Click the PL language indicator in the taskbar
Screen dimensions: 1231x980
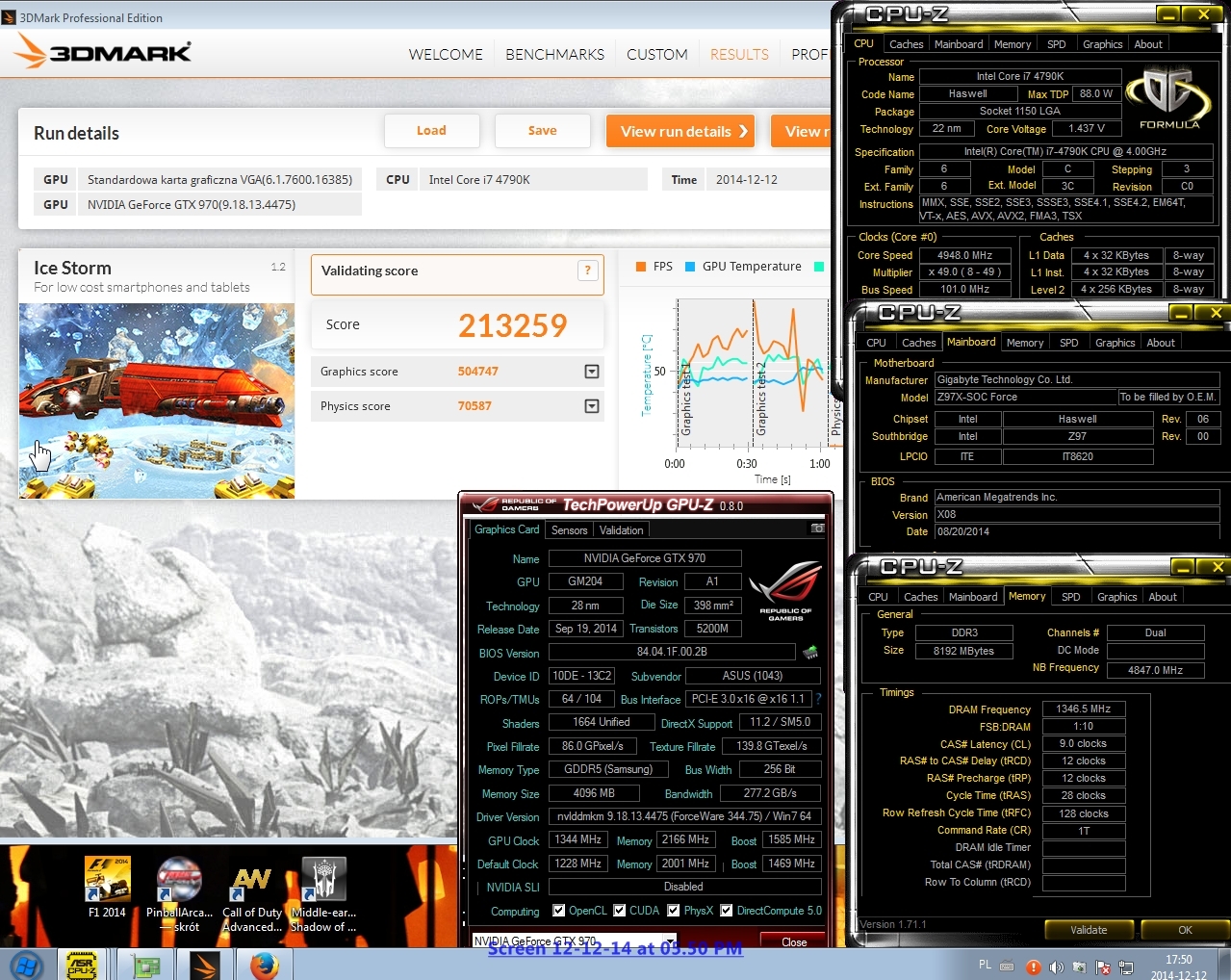coord(985,965)
